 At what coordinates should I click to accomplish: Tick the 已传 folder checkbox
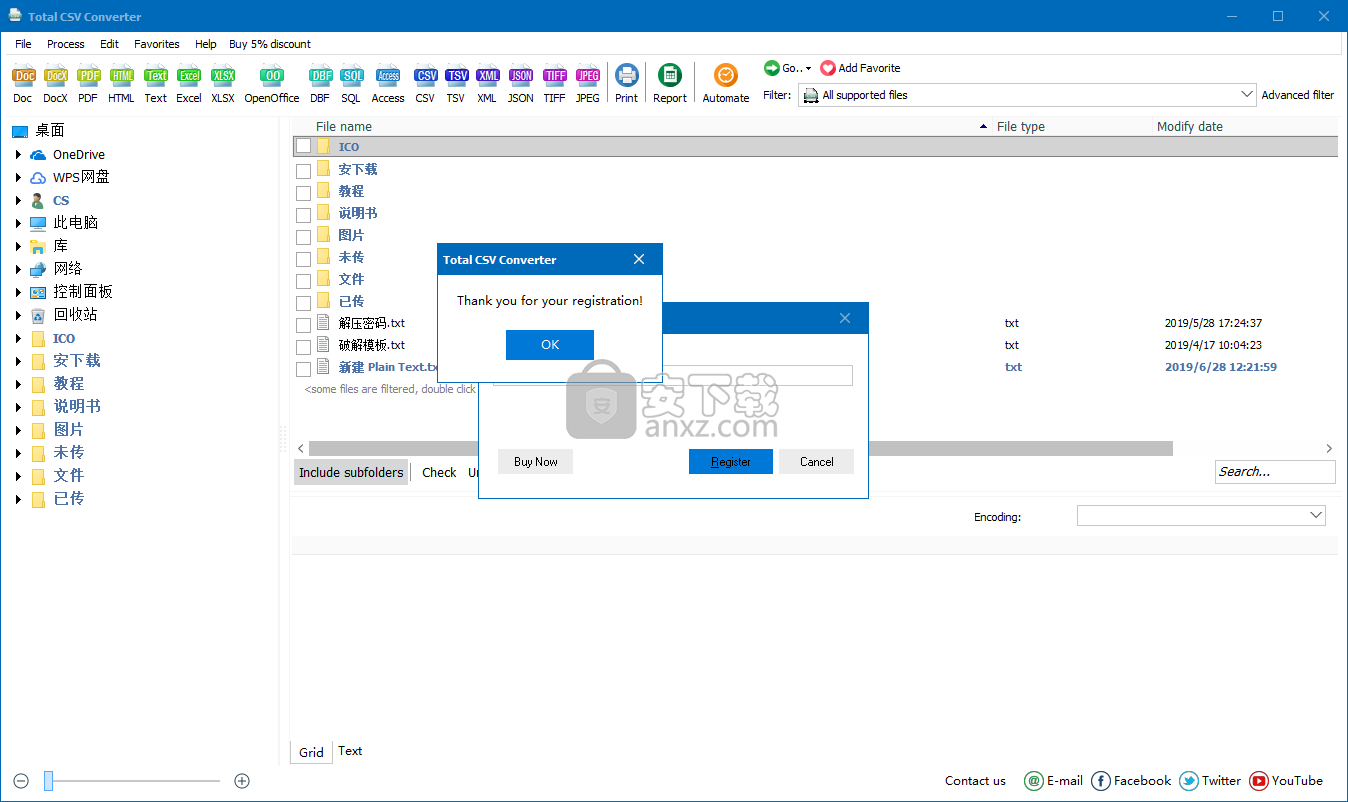click(303, 302)
